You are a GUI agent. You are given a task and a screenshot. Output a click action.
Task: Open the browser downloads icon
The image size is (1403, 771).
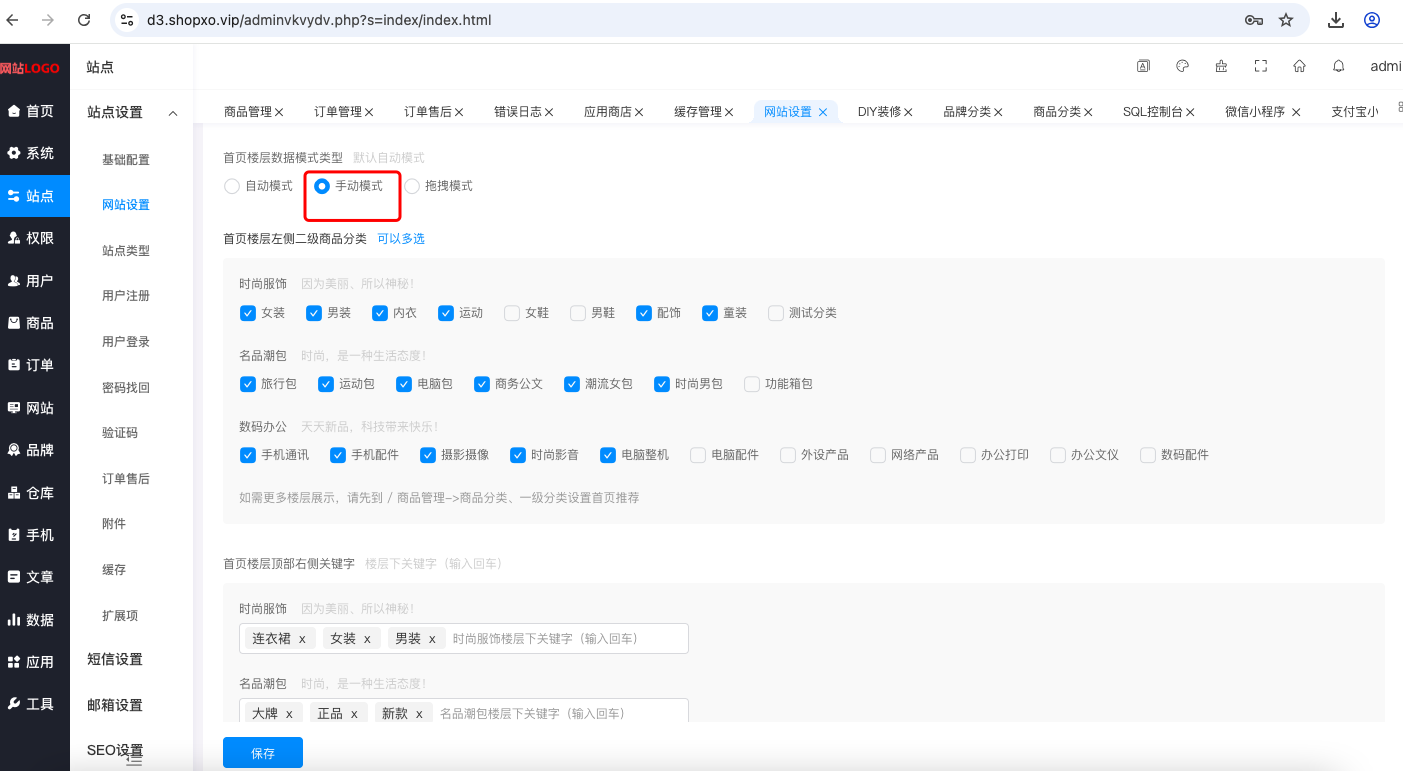tap(1335, 20)
